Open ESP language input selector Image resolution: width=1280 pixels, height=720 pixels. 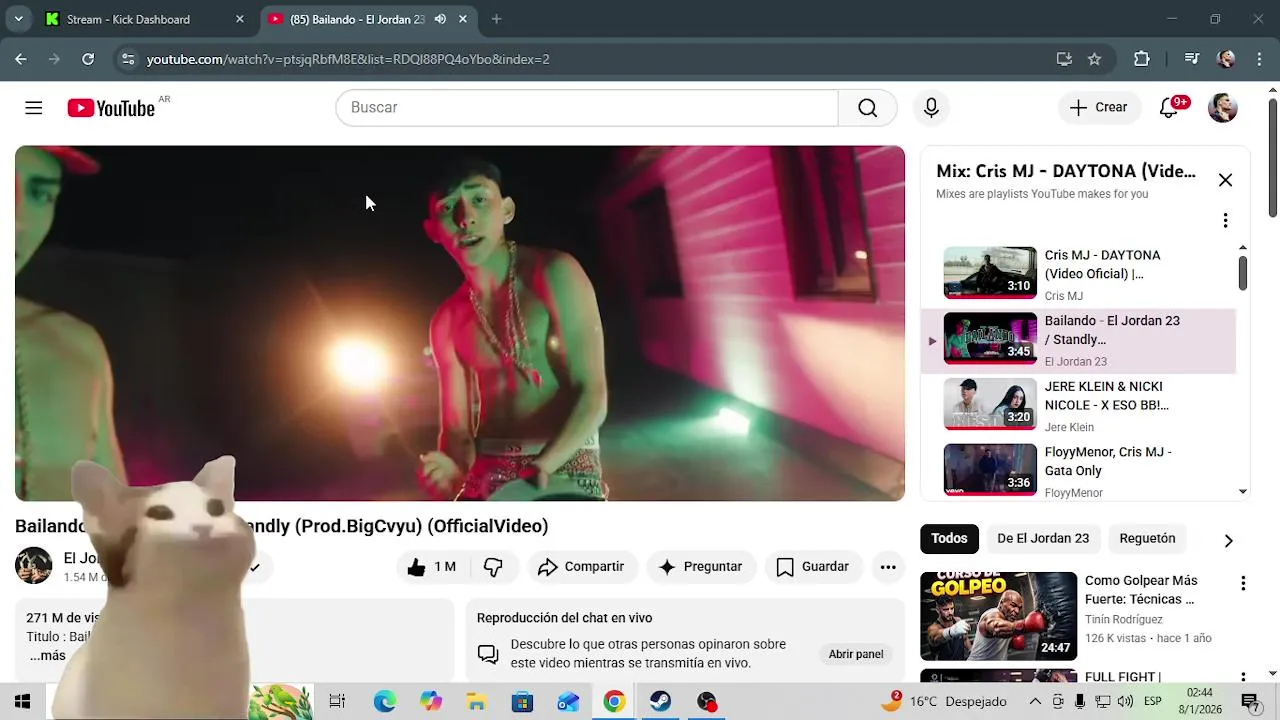1153,702
